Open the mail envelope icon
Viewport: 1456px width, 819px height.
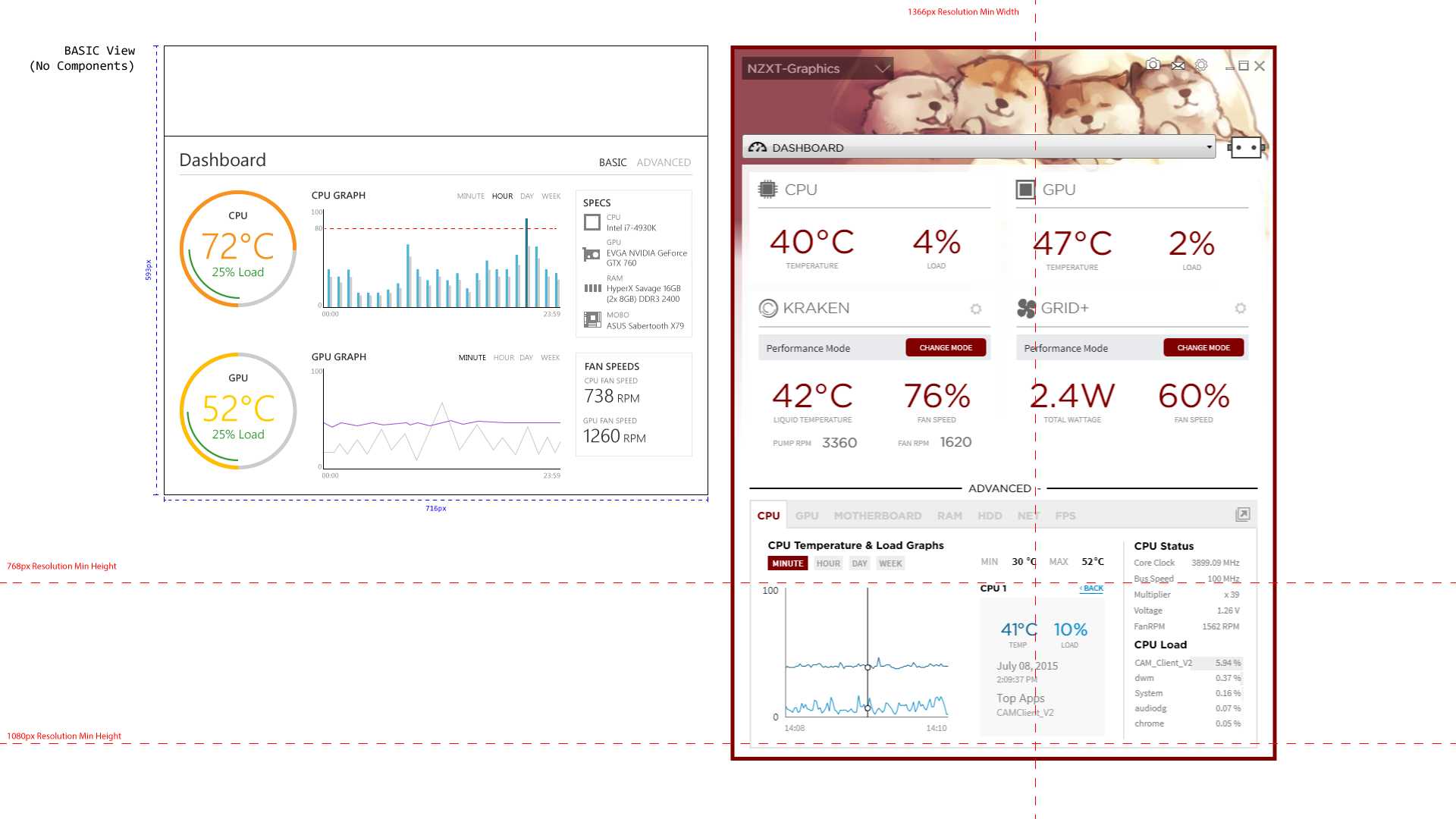[1178, 65]
